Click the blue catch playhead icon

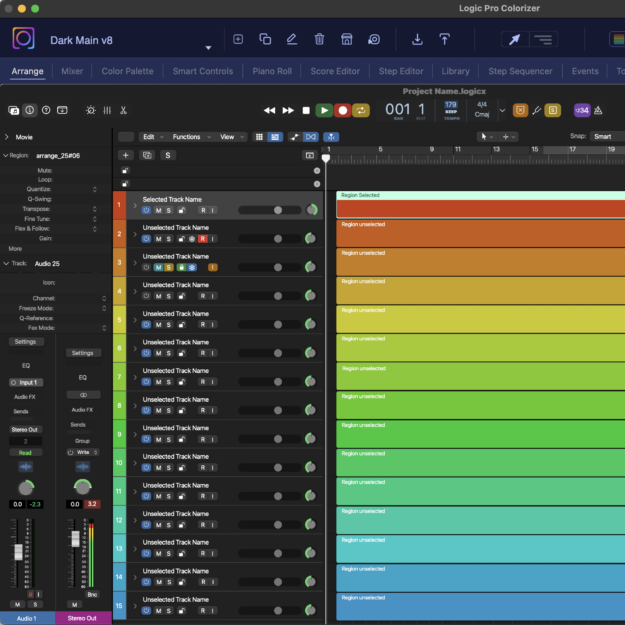point(331,137)
